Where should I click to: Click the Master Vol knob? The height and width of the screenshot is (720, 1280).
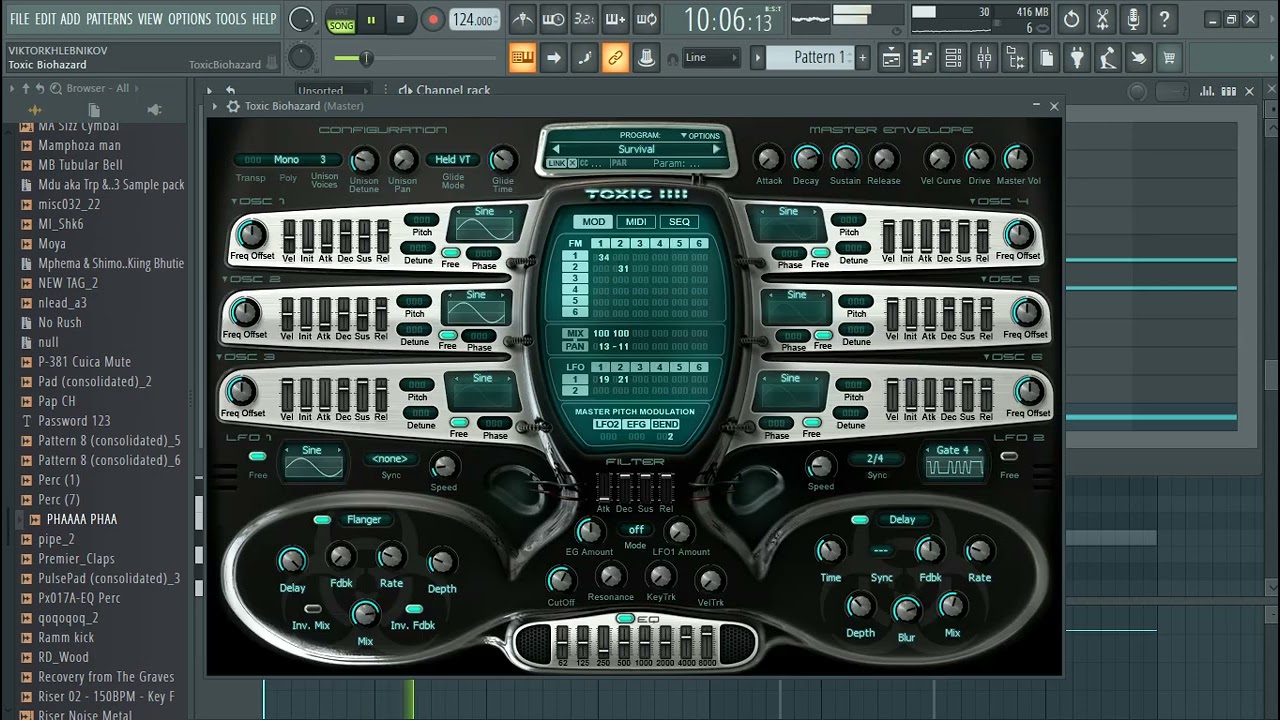coord(1017,158)
